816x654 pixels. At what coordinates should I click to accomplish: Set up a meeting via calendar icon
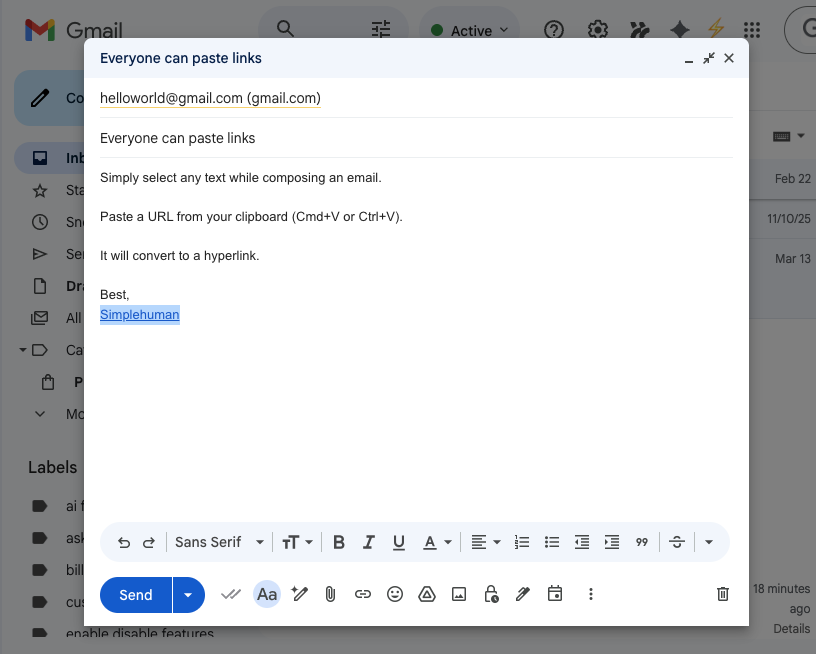pyautogui.click(x=555, y=594)
